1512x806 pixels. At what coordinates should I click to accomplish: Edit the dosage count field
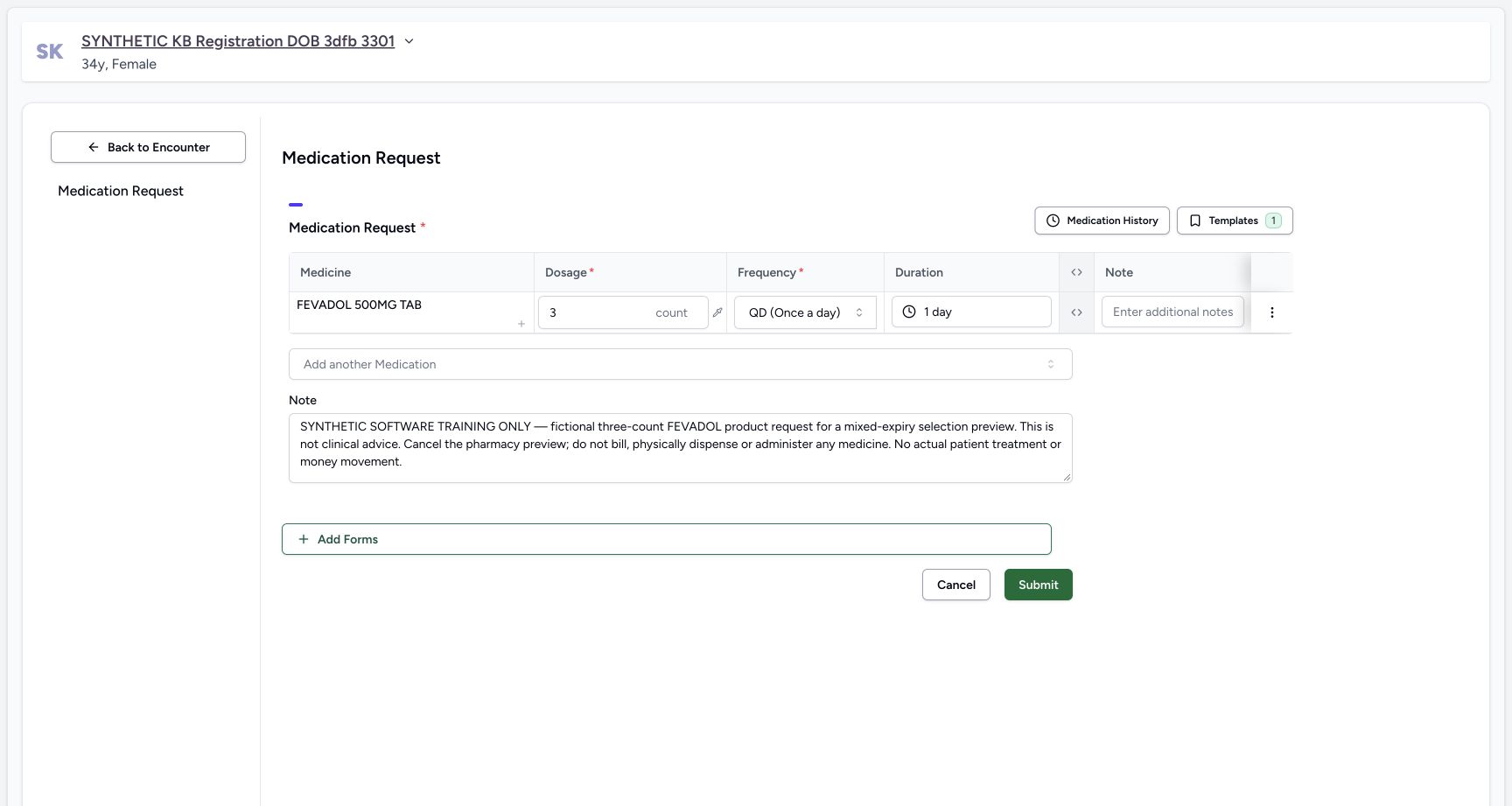pyautogui.click(x=623, y=312)
